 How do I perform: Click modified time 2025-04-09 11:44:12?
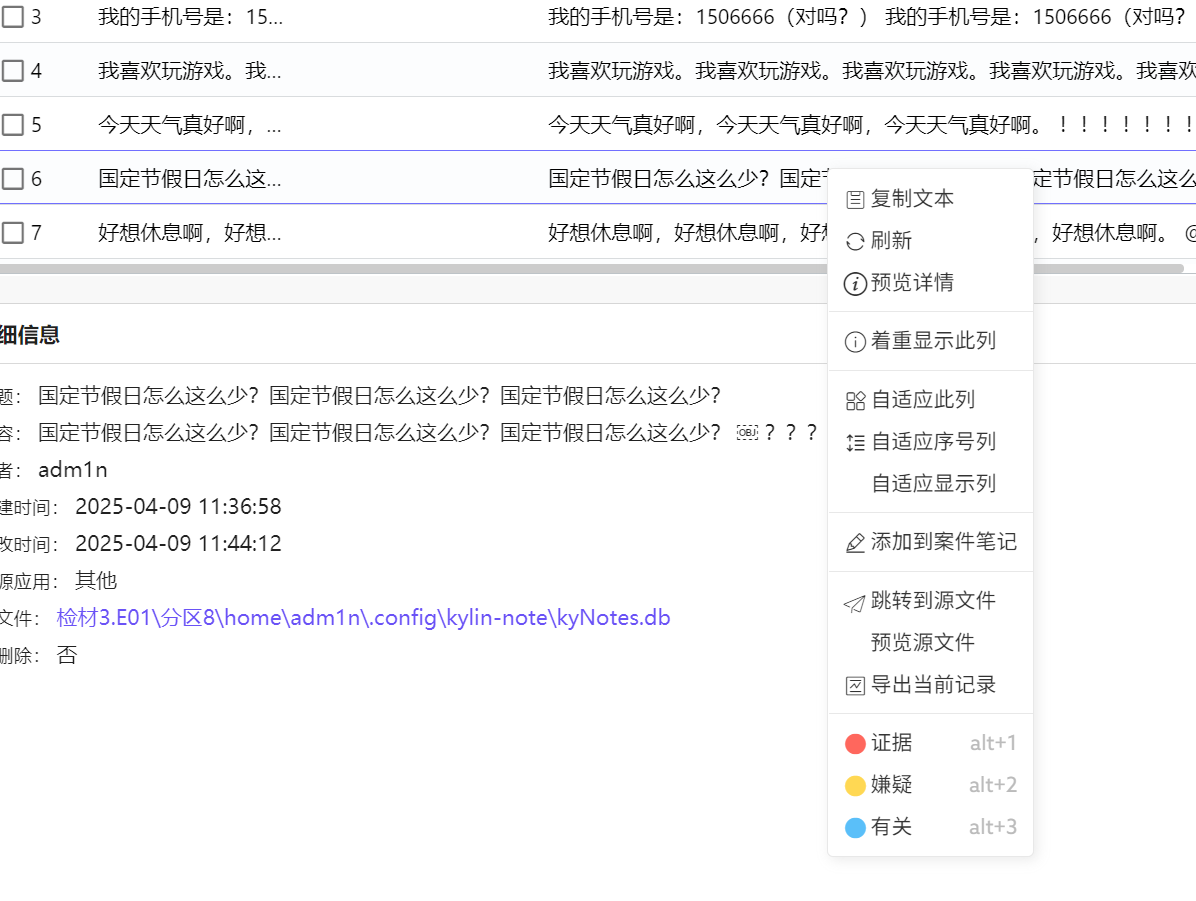coord(178,544)
